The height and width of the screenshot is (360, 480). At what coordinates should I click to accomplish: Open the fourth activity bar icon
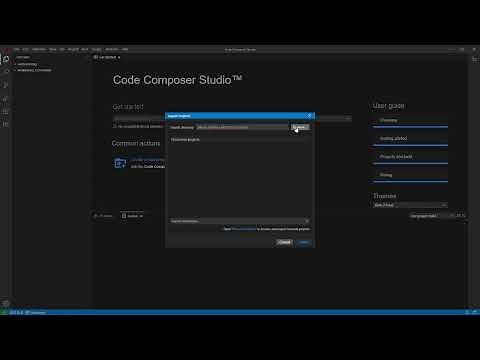(6, 99)
